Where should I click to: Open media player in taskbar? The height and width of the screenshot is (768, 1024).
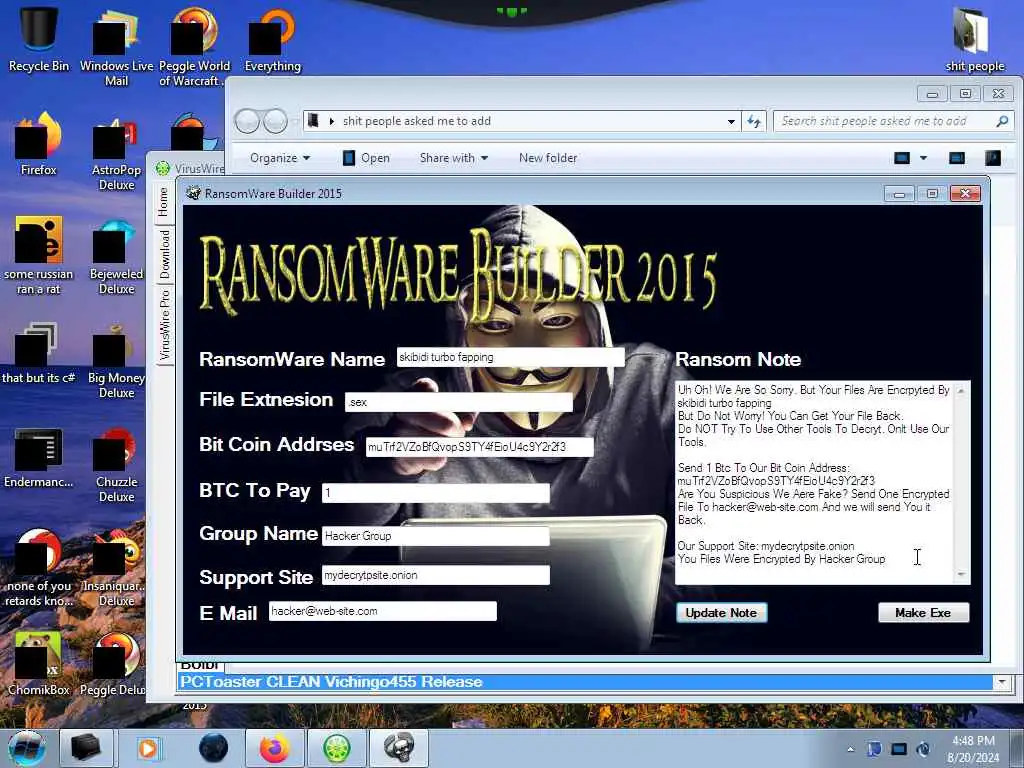[x=148, y=748]
